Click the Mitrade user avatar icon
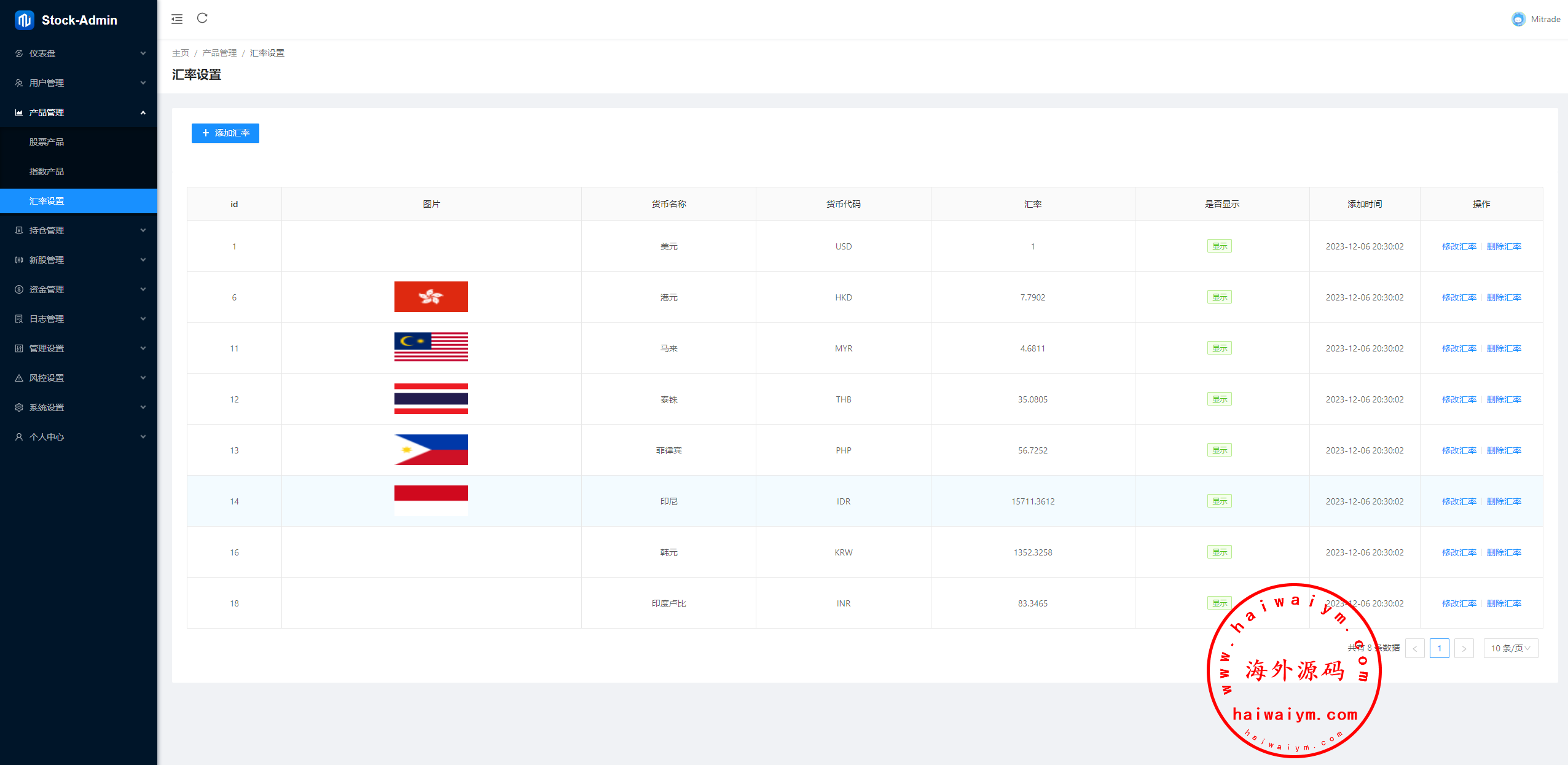Screen dimensions: 1568x765 [1518, 19]
